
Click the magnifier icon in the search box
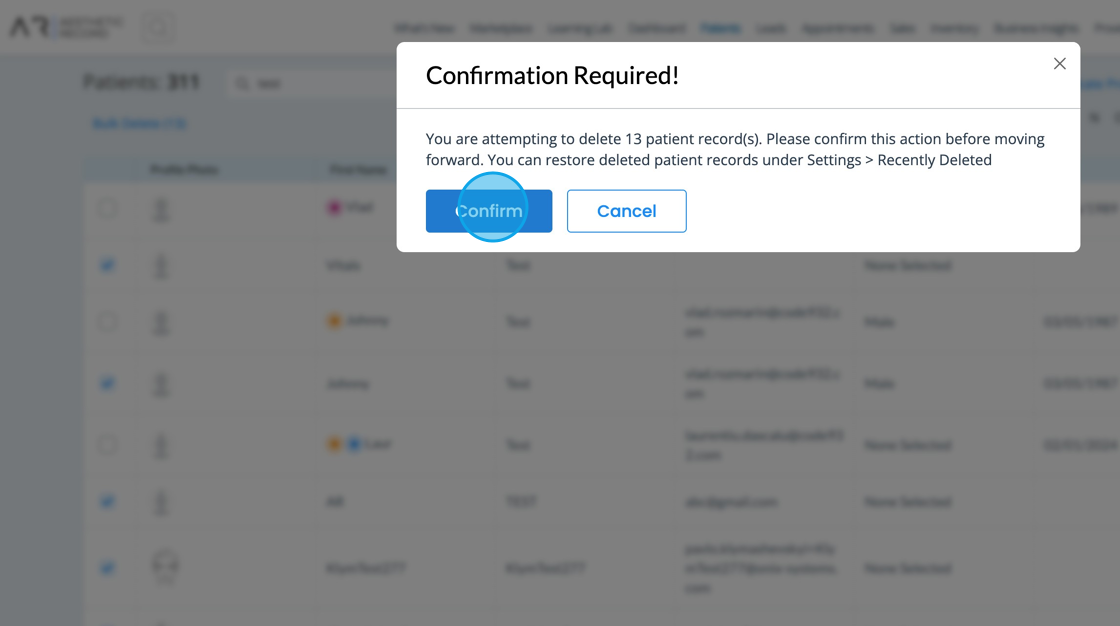coord(242,84)
